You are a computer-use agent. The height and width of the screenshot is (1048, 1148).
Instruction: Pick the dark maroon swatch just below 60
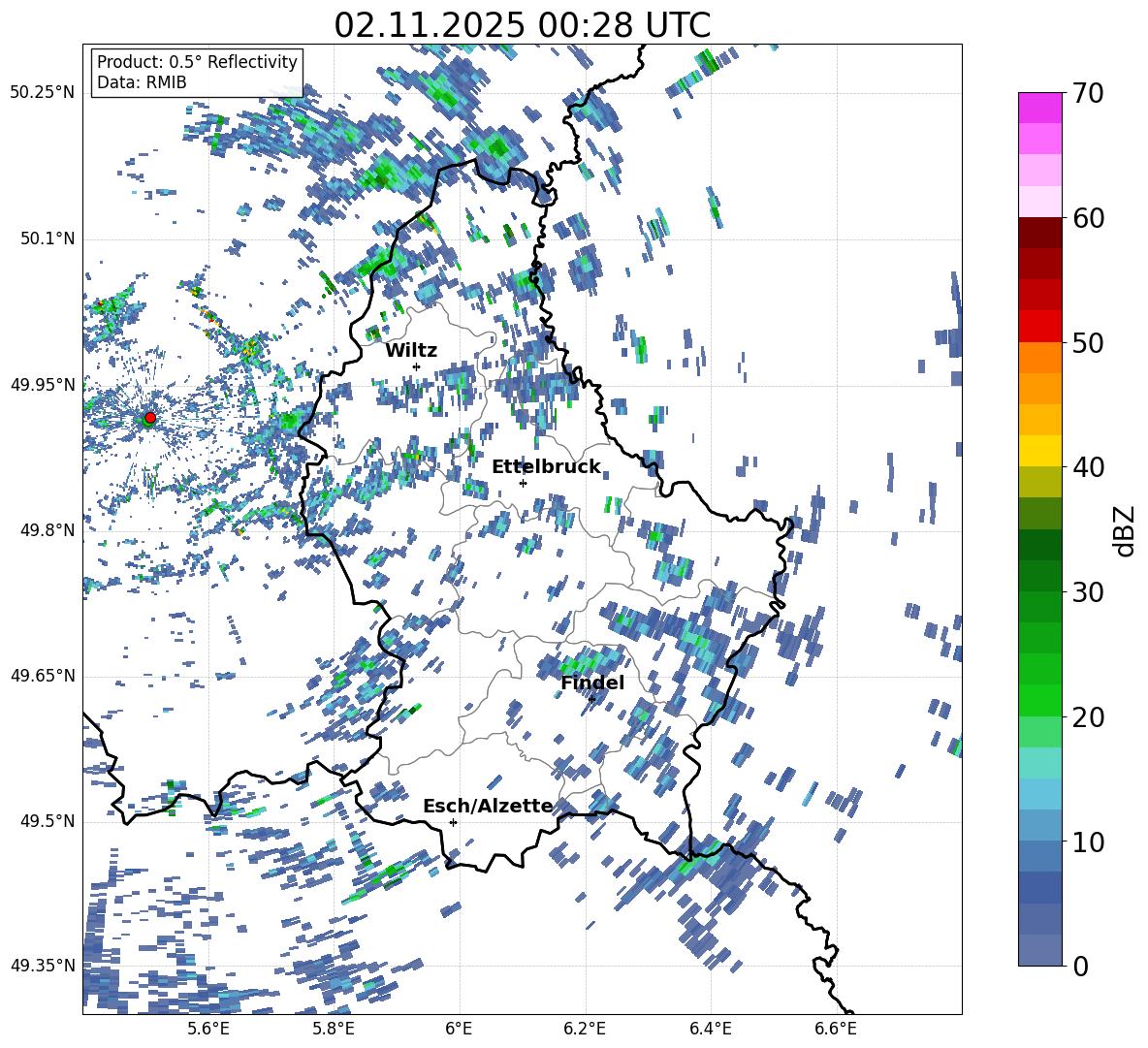(x=1039, y=233)
